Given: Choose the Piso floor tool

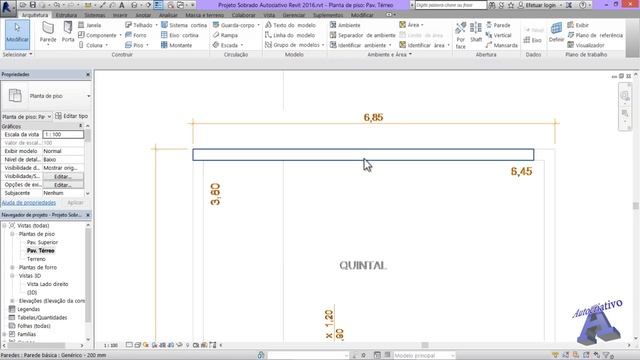Looking at the screenshot, I should 135,45.
